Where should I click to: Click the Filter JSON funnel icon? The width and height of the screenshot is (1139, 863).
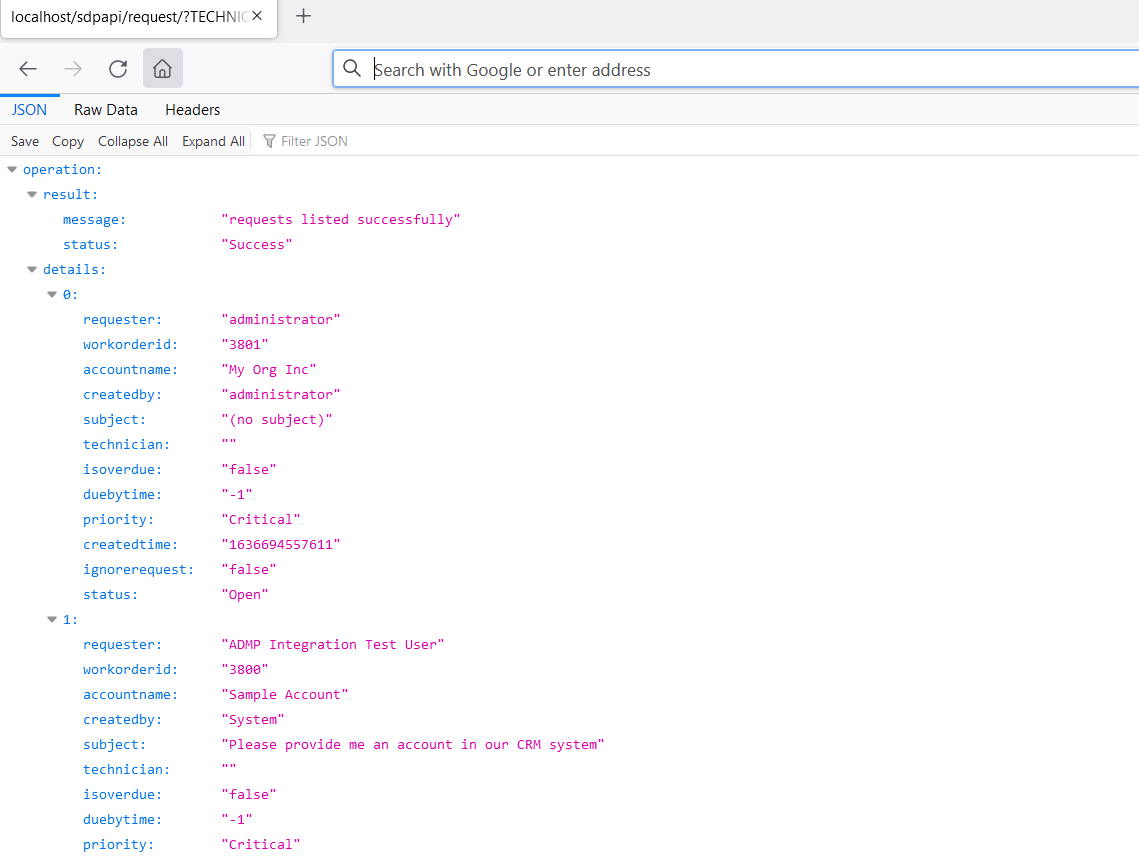269,141
